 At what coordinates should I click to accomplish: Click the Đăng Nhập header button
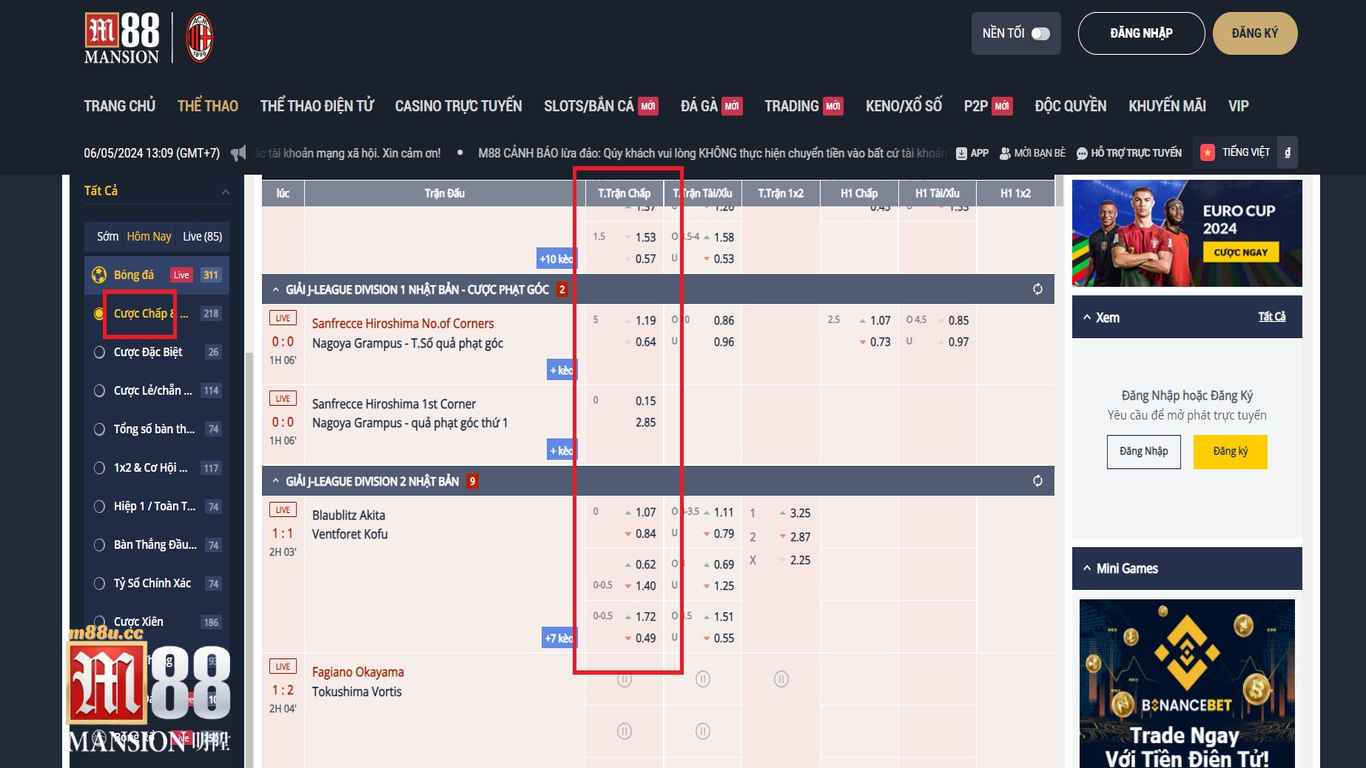[x=1141, y=33]
